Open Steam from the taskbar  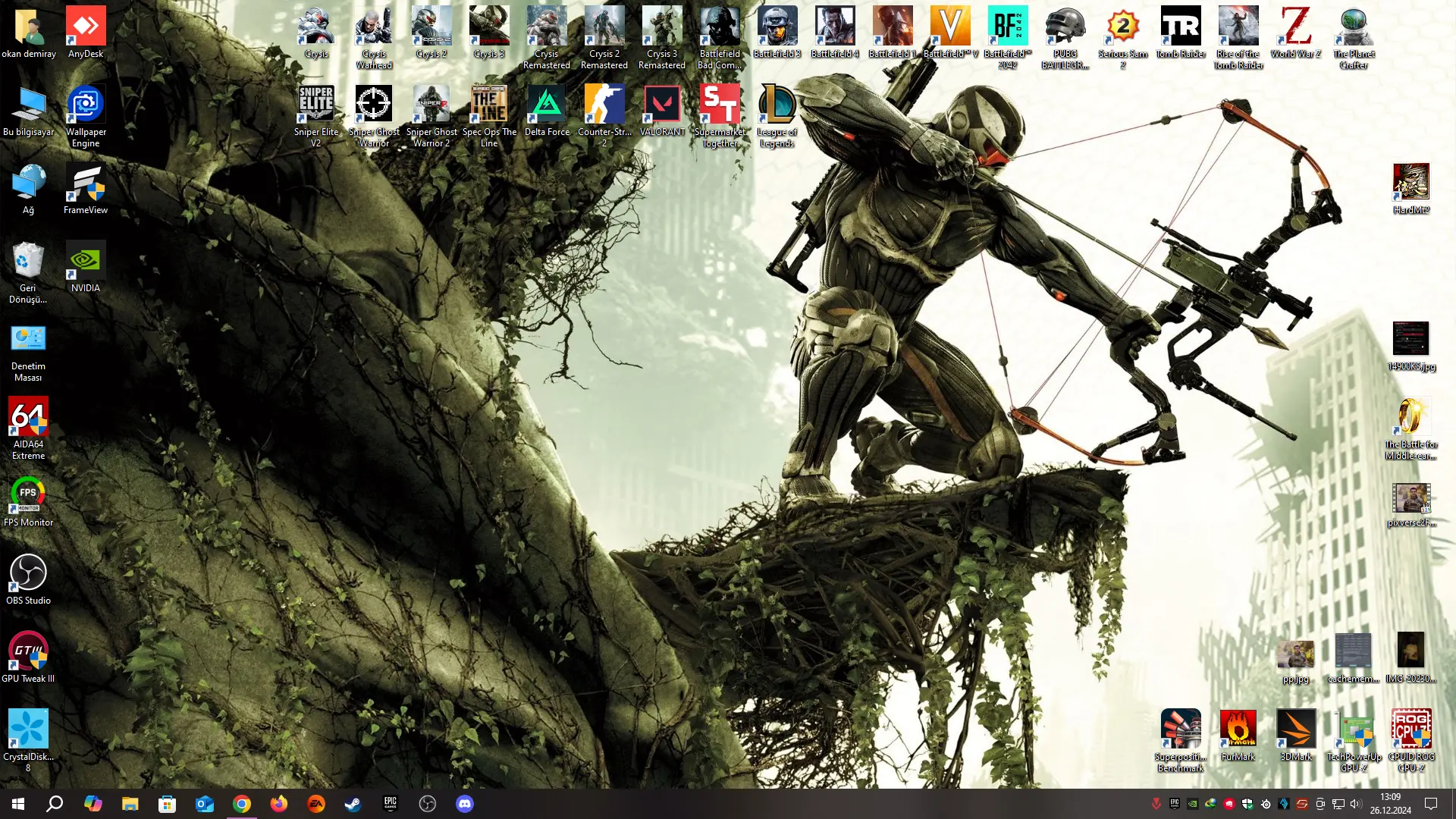(353, 804)
